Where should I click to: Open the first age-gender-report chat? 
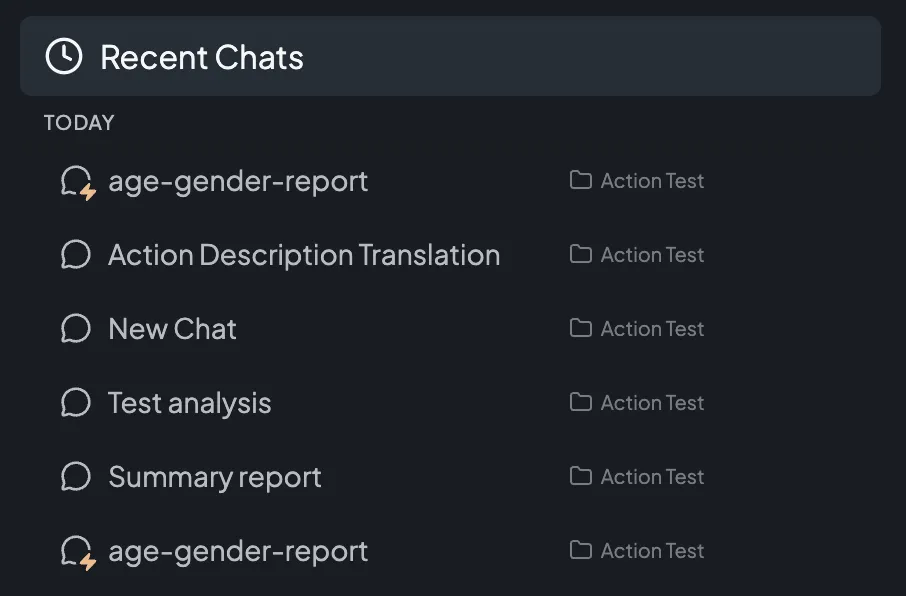[237, 182]
